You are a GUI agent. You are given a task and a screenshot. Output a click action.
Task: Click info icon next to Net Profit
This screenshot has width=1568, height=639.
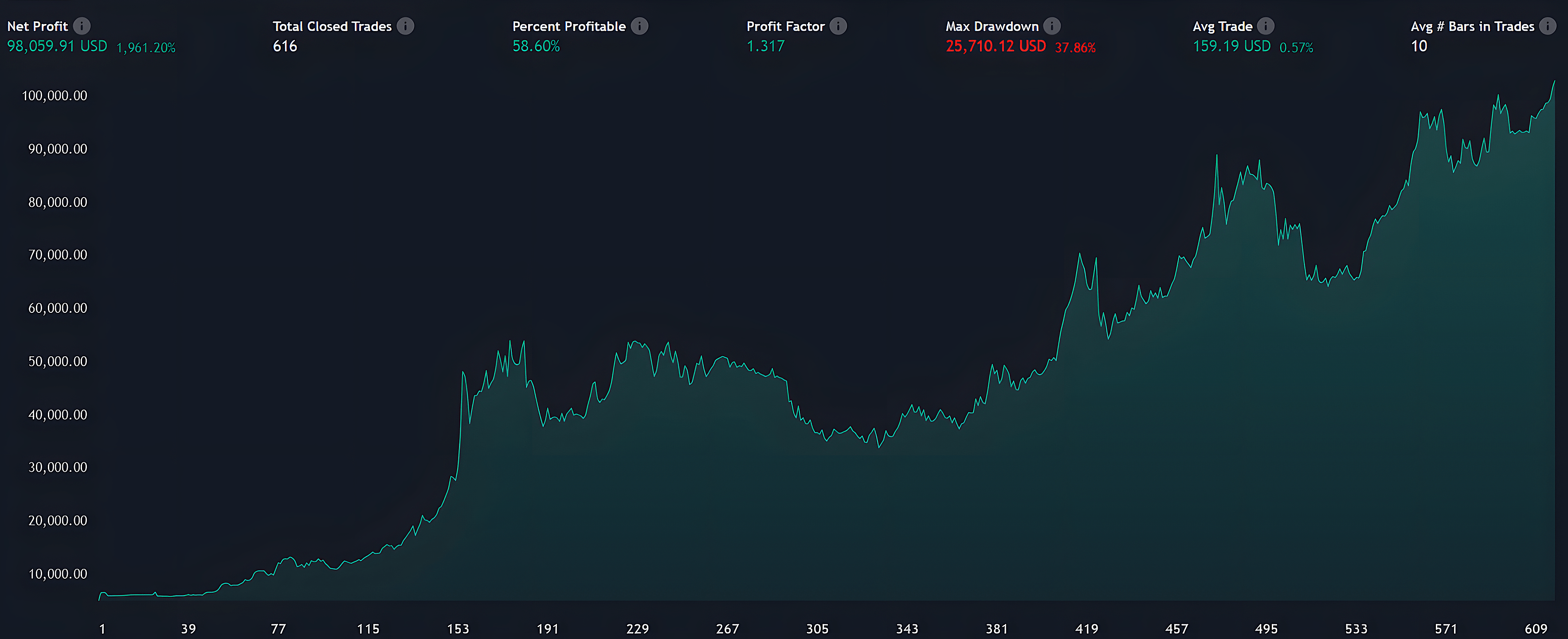click(x=82, y=26)
